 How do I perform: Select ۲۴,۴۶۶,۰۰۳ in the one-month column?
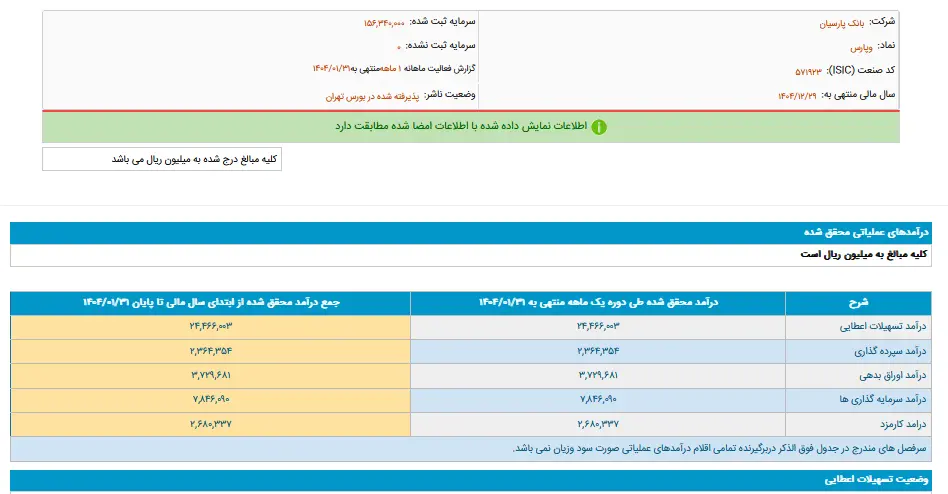(598, 327)
